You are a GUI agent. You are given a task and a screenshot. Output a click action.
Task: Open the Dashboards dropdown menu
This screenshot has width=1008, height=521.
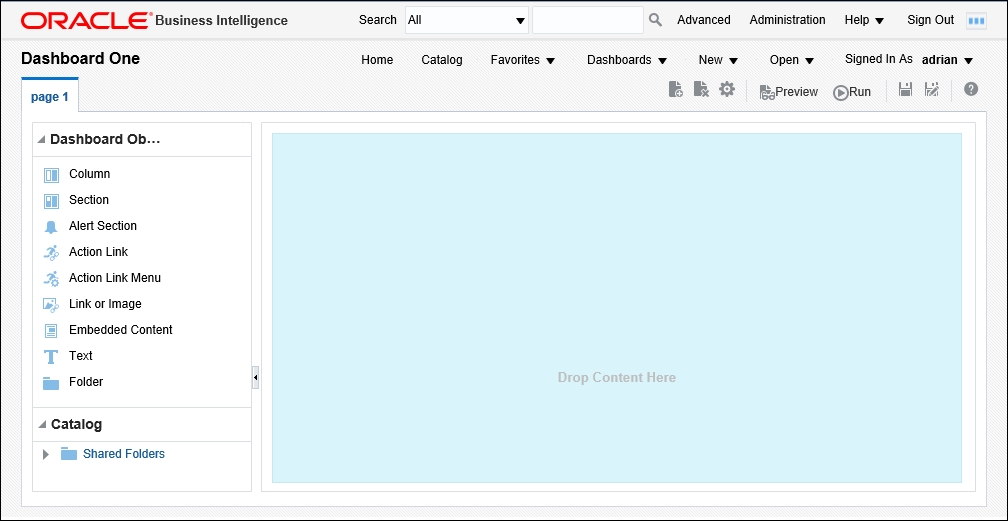(x=627, y=60)
